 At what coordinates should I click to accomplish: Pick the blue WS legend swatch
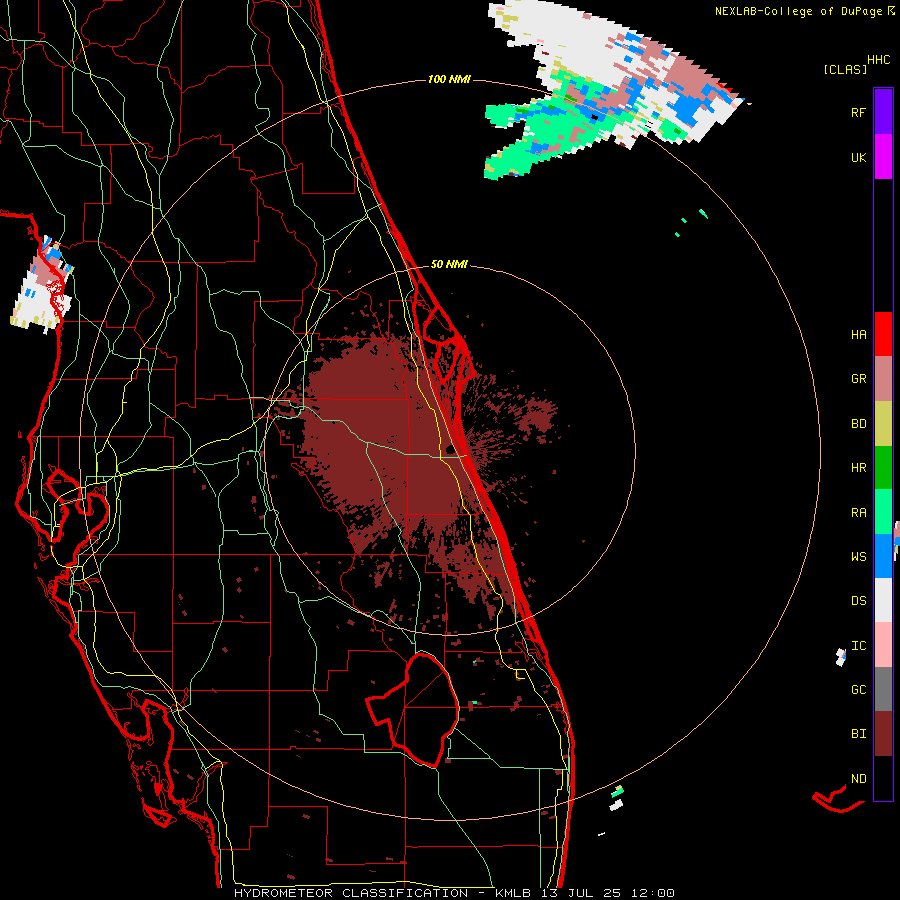883,556
